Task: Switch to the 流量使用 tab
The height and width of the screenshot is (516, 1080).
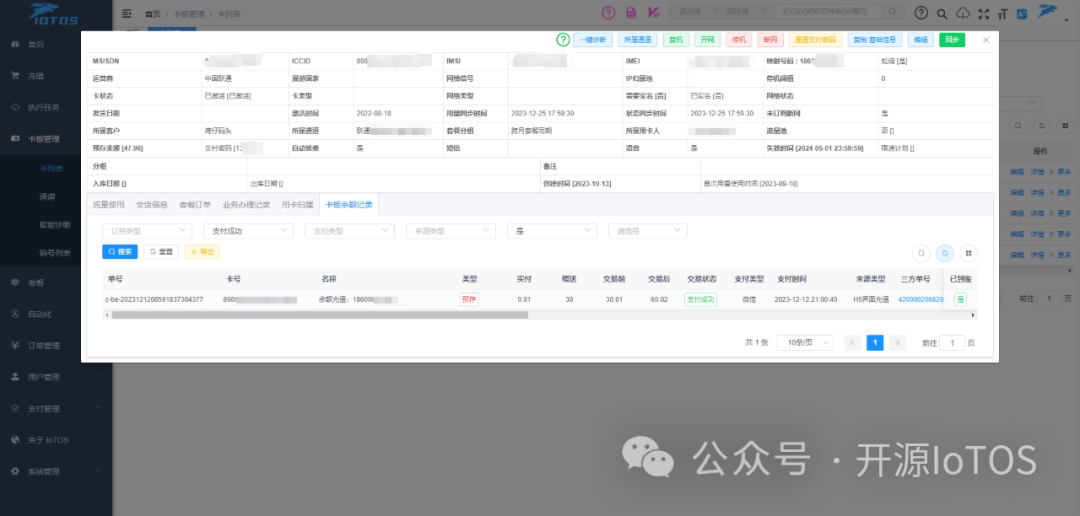Action: 109,205
